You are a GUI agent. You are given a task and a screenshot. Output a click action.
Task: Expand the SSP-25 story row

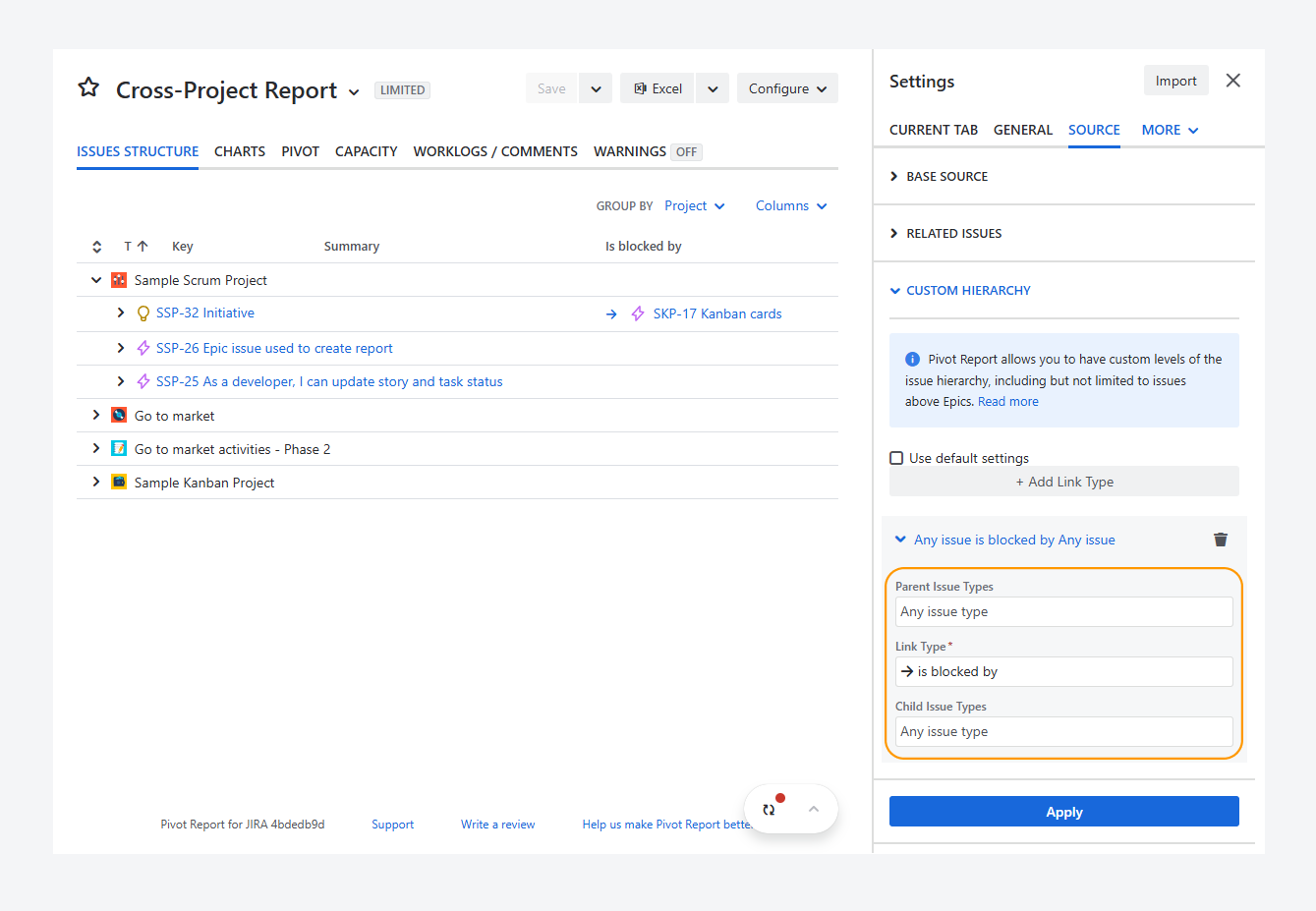(x=120, y=381)
